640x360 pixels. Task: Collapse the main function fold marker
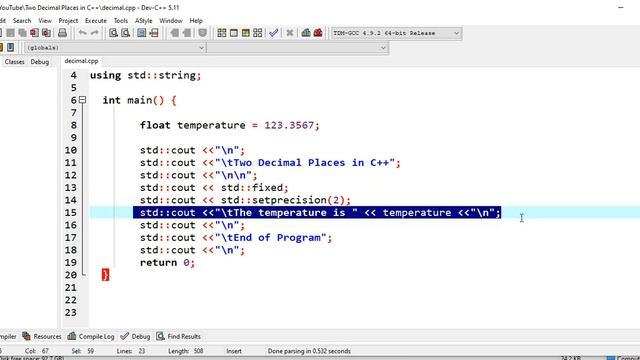point(82,100)
